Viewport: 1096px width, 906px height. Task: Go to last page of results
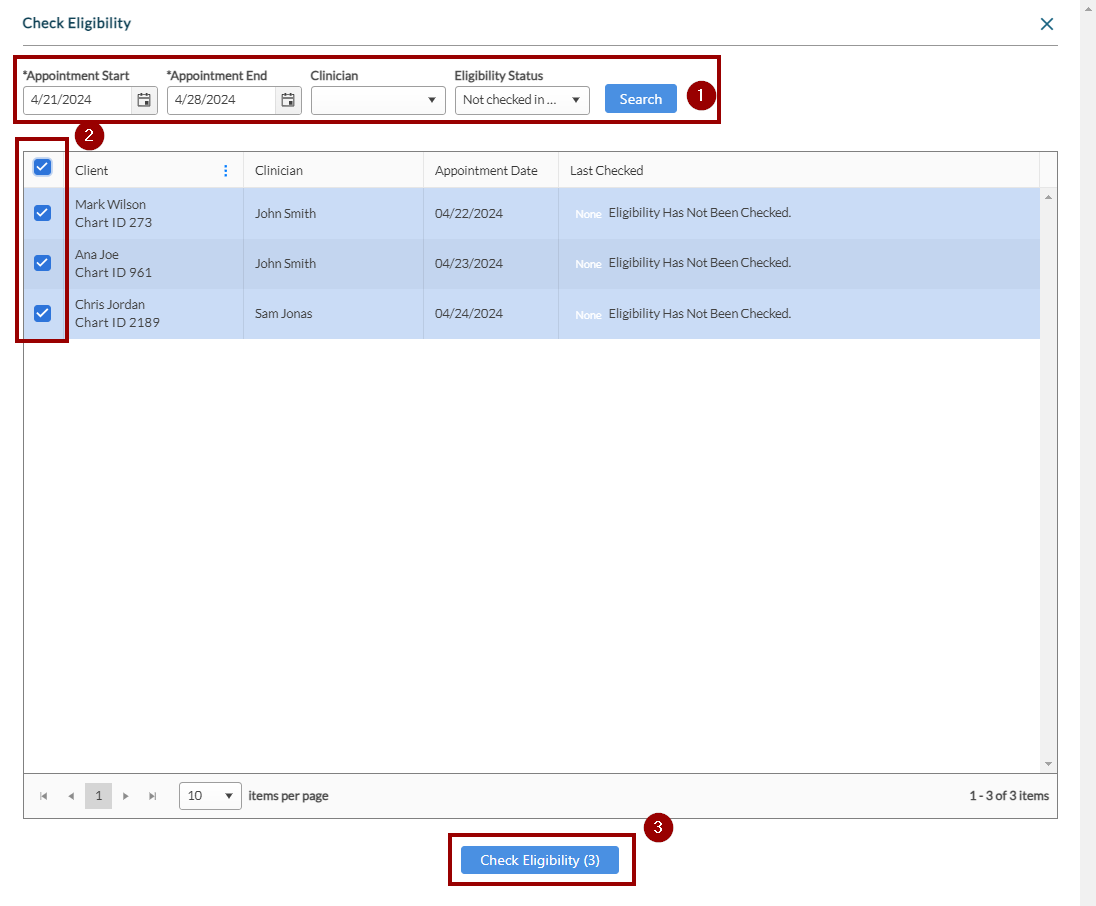[x=153, y=796]
